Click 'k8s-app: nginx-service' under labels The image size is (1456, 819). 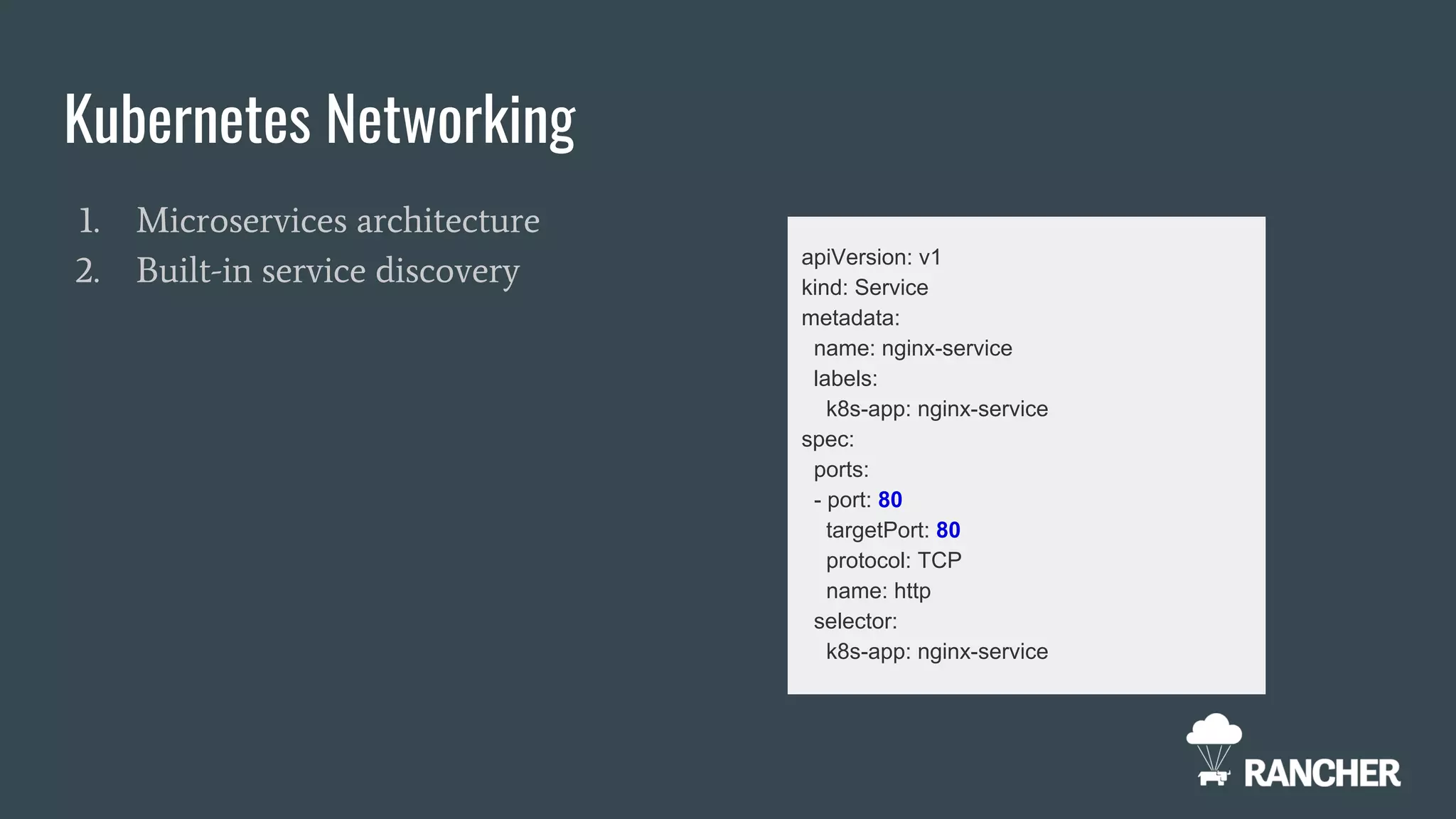tap(937, 409)
